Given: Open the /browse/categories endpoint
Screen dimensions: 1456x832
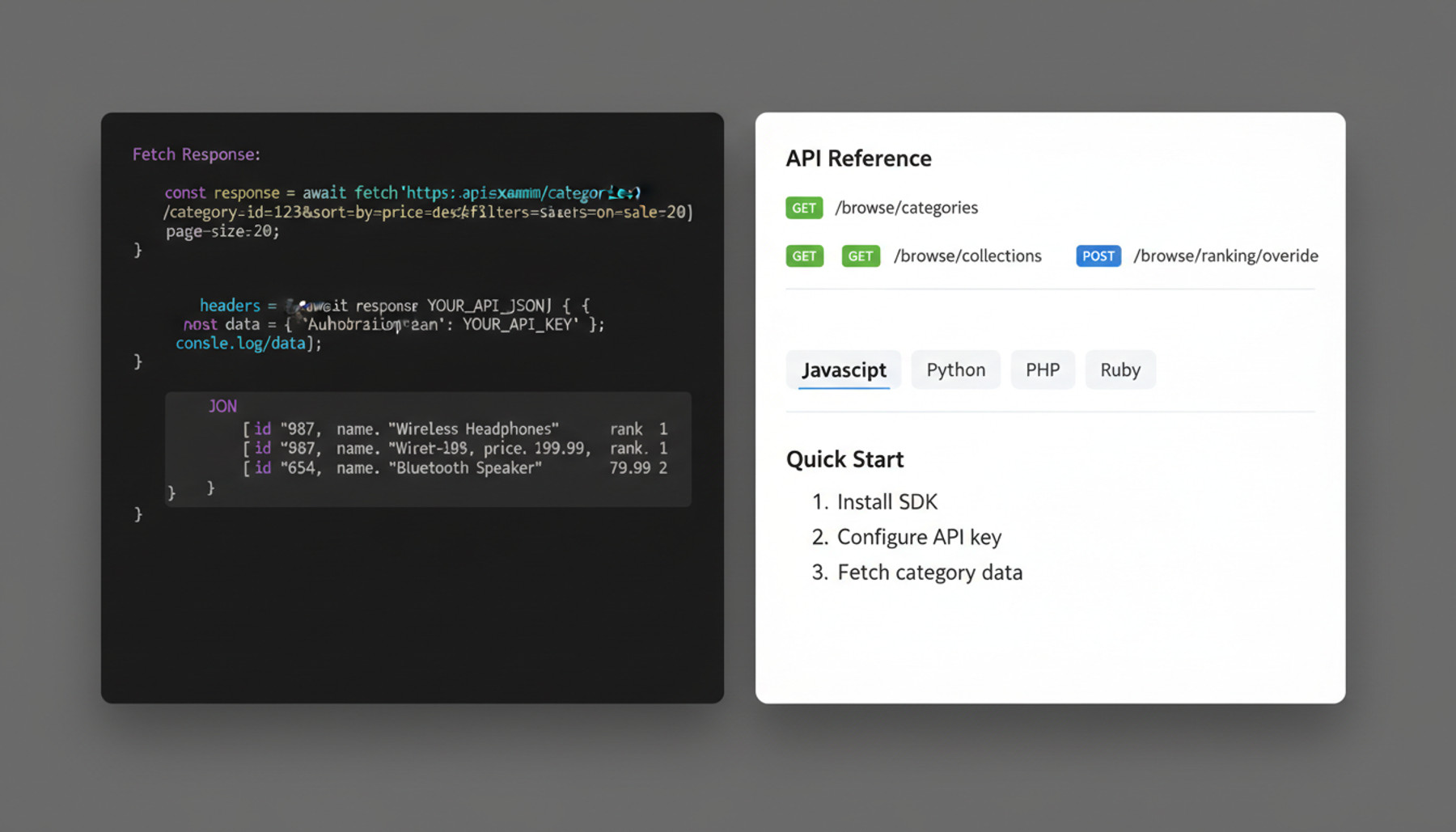Looking at the screenshot, I should (x=907, y=208).
